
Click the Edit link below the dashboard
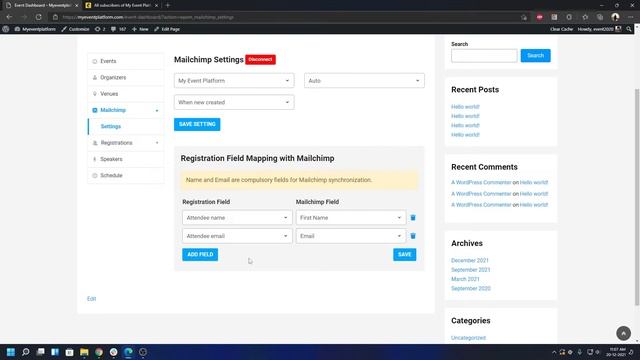click(91, 299)
